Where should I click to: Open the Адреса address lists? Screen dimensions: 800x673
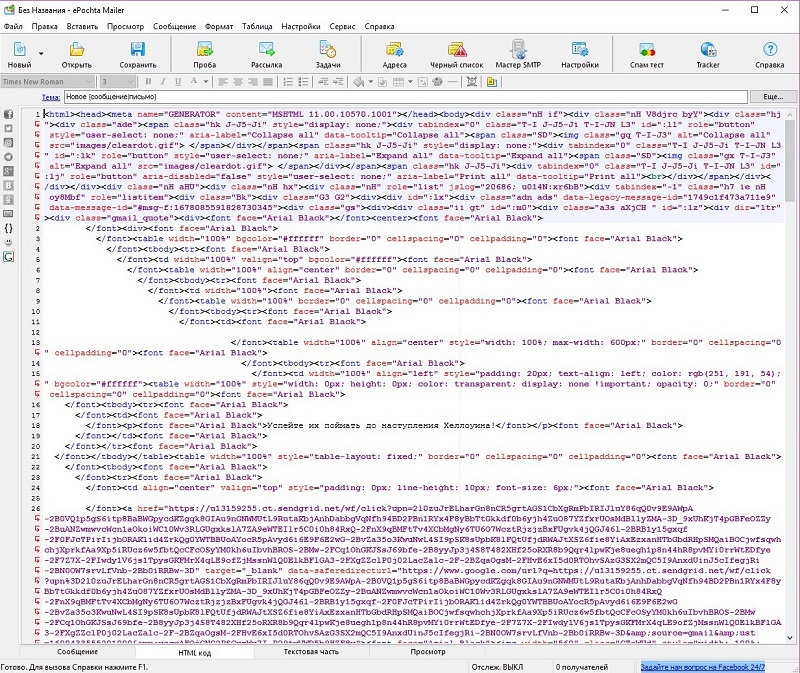394,55
